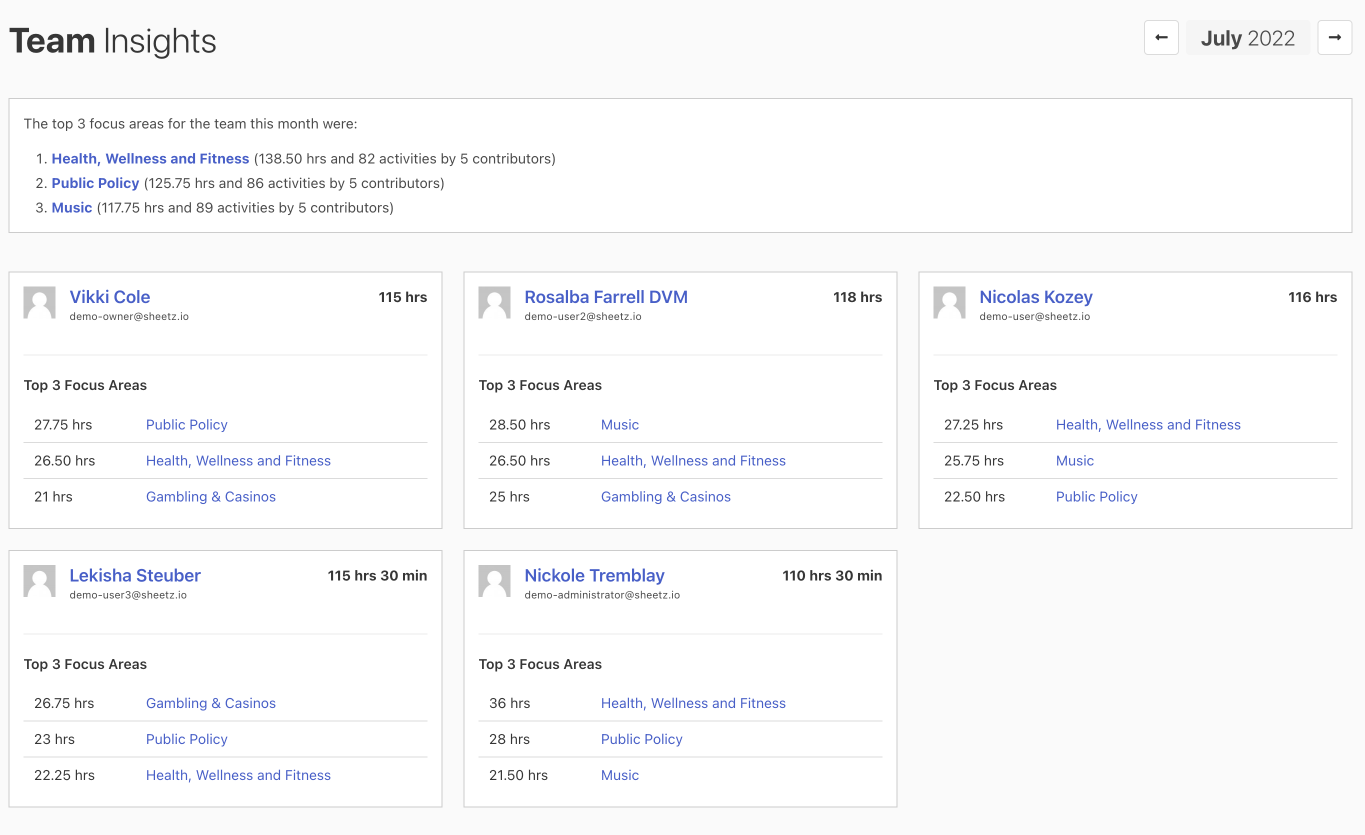Open Vikki Cole's profile name link
The height and width of the screenshot is (835, 1365).
click(110, 297)
